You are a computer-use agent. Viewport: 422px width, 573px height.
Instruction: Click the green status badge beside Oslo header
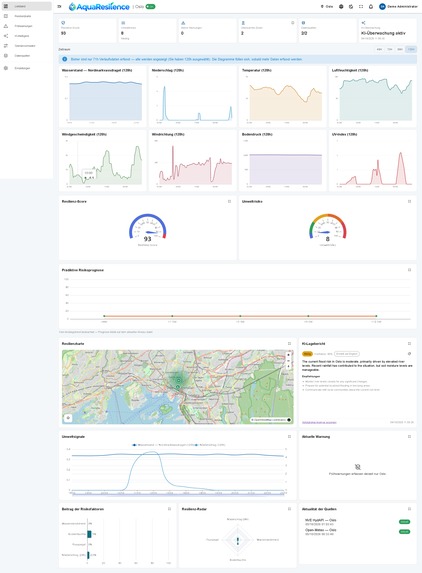(150, 7)
